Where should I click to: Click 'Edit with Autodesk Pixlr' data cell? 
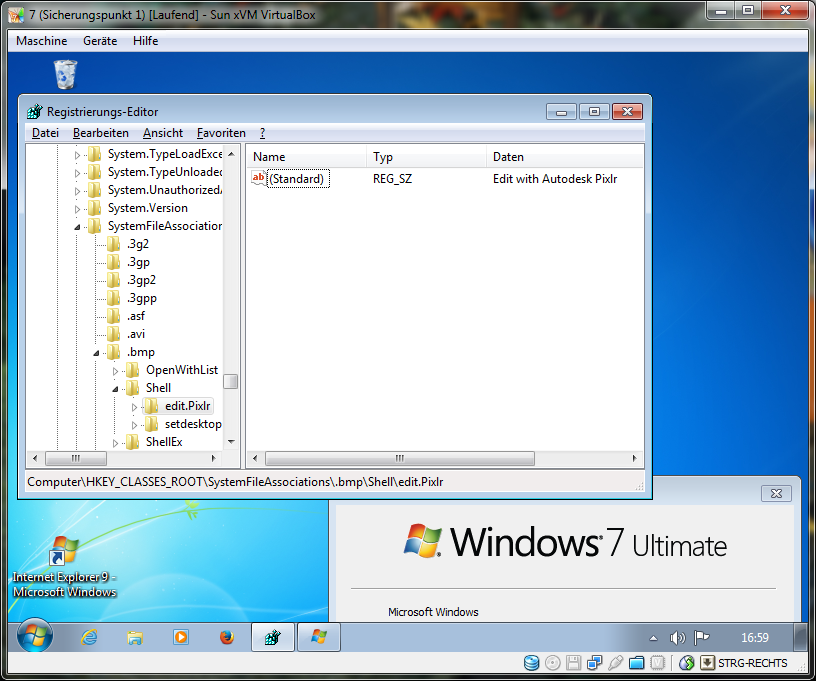pos(555,179)
